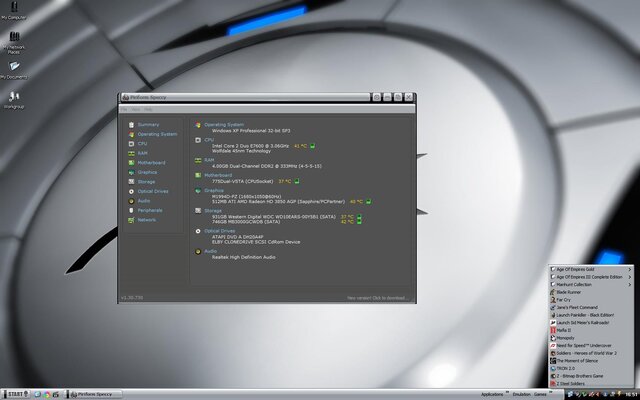Click the CPU temperature indicator icon
The image size is (640, 400).
313,146
